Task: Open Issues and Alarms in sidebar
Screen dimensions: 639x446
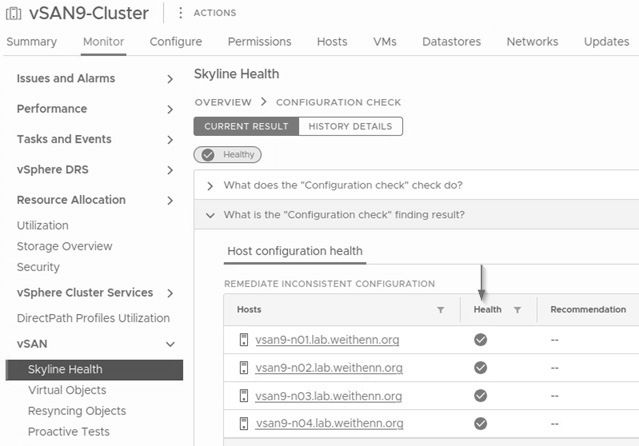Action: 66,78
